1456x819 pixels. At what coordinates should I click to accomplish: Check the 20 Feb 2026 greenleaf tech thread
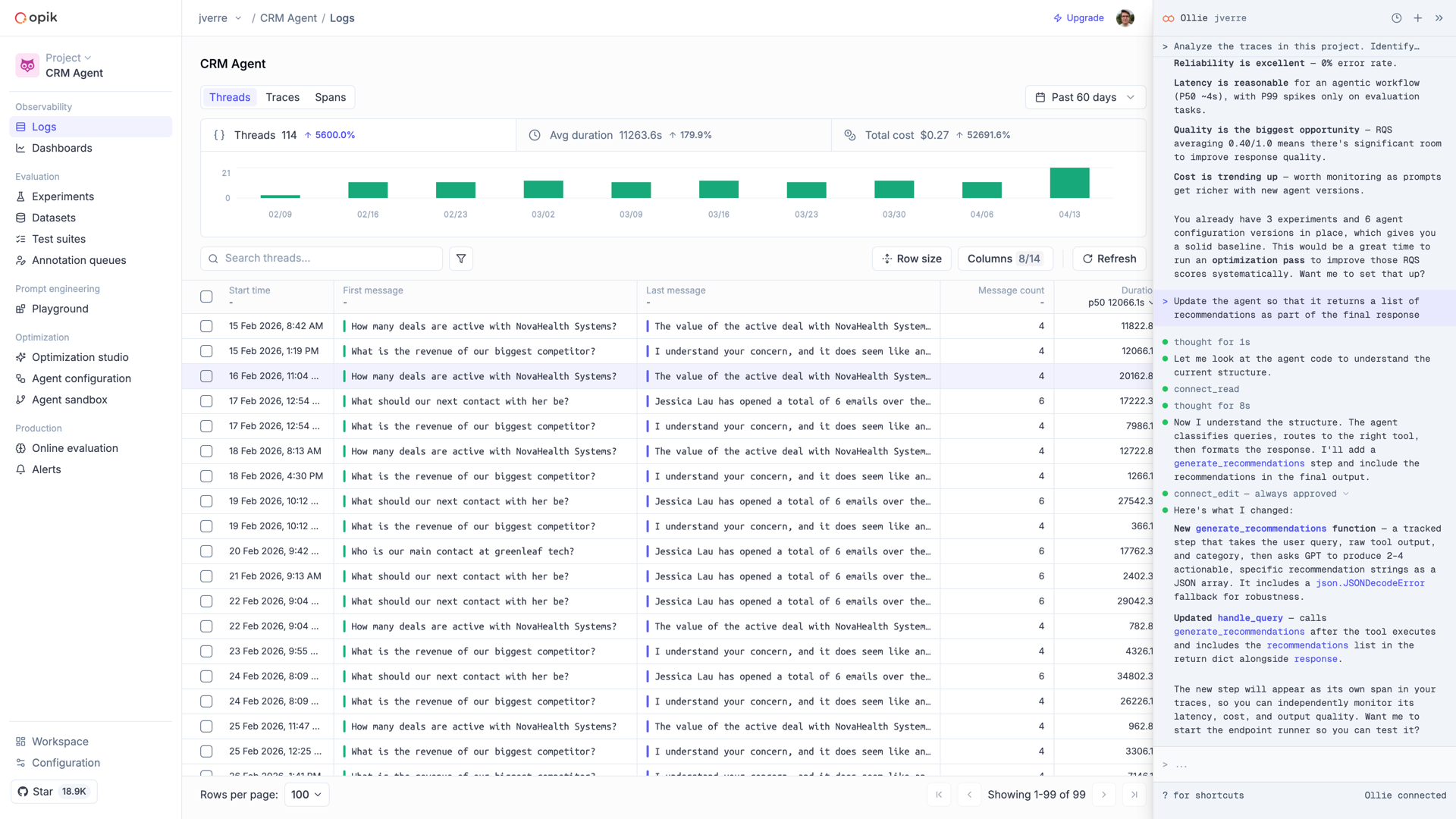coord(206,551)
